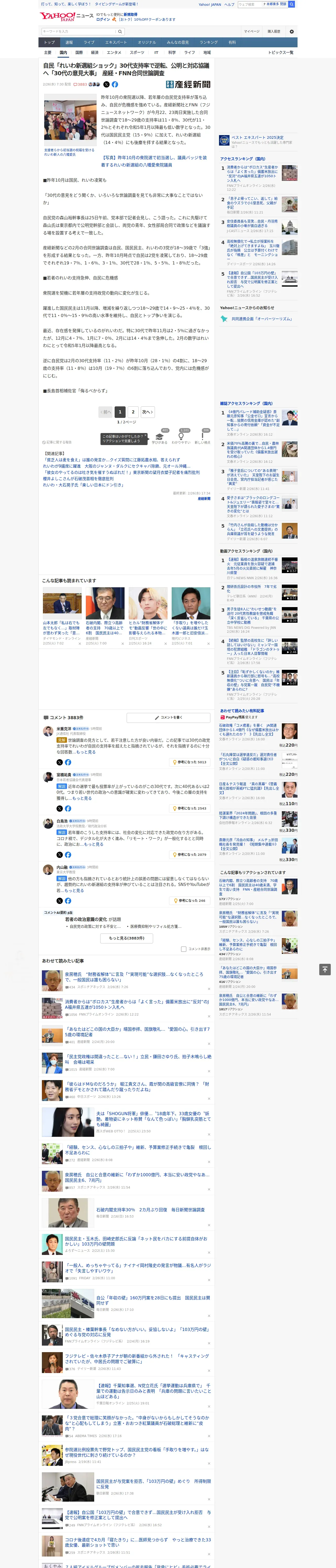The height and width of the screenshot is (1568, 336).
Task: Share 米重克洋's comment on Facebook
Action: [68, 762]
